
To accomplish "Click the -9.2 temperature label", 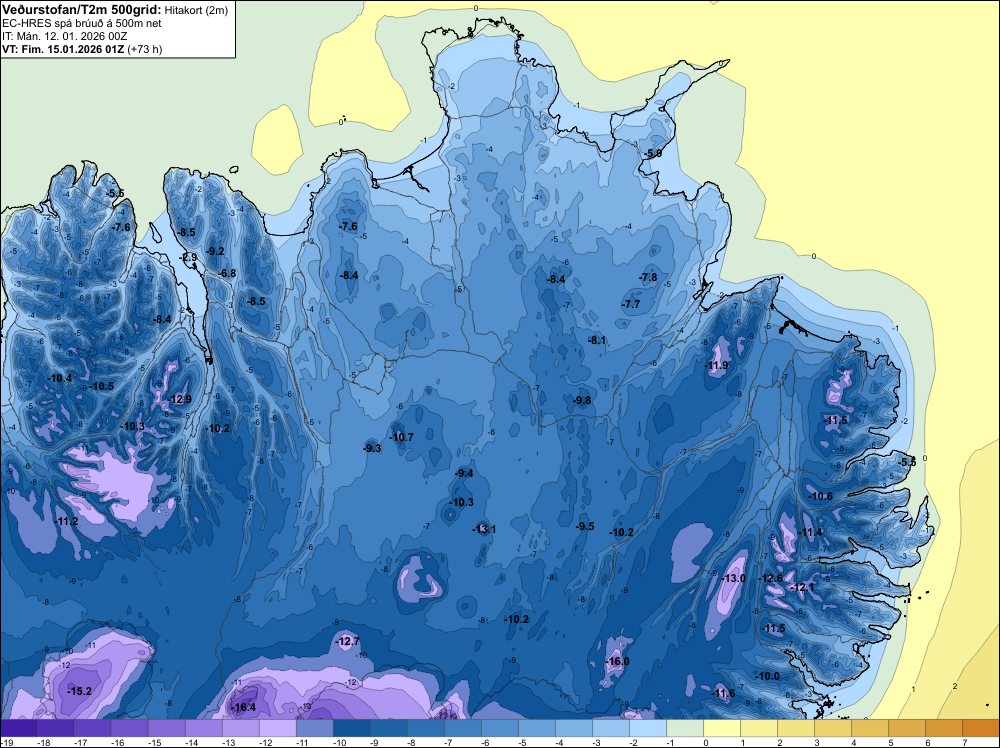I will (x=215, y=251).
